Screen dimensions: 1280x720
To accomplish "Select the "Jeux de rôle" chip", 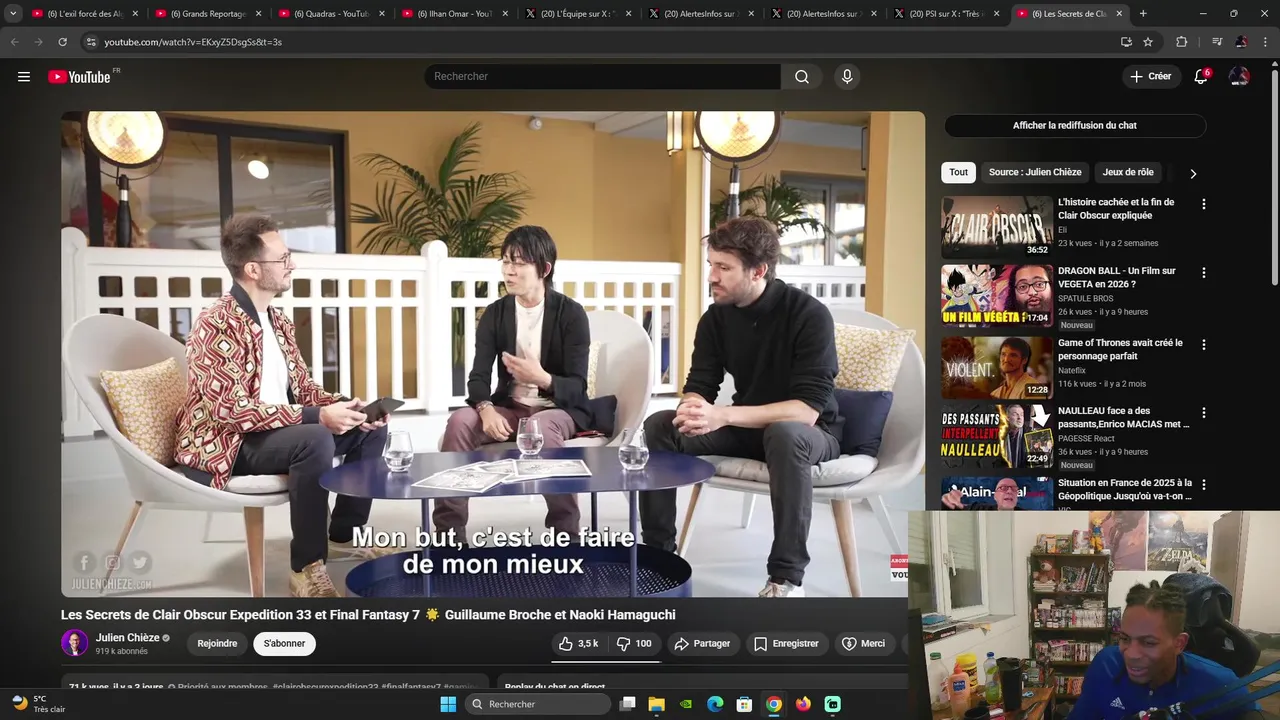I will pos(1128,172).
